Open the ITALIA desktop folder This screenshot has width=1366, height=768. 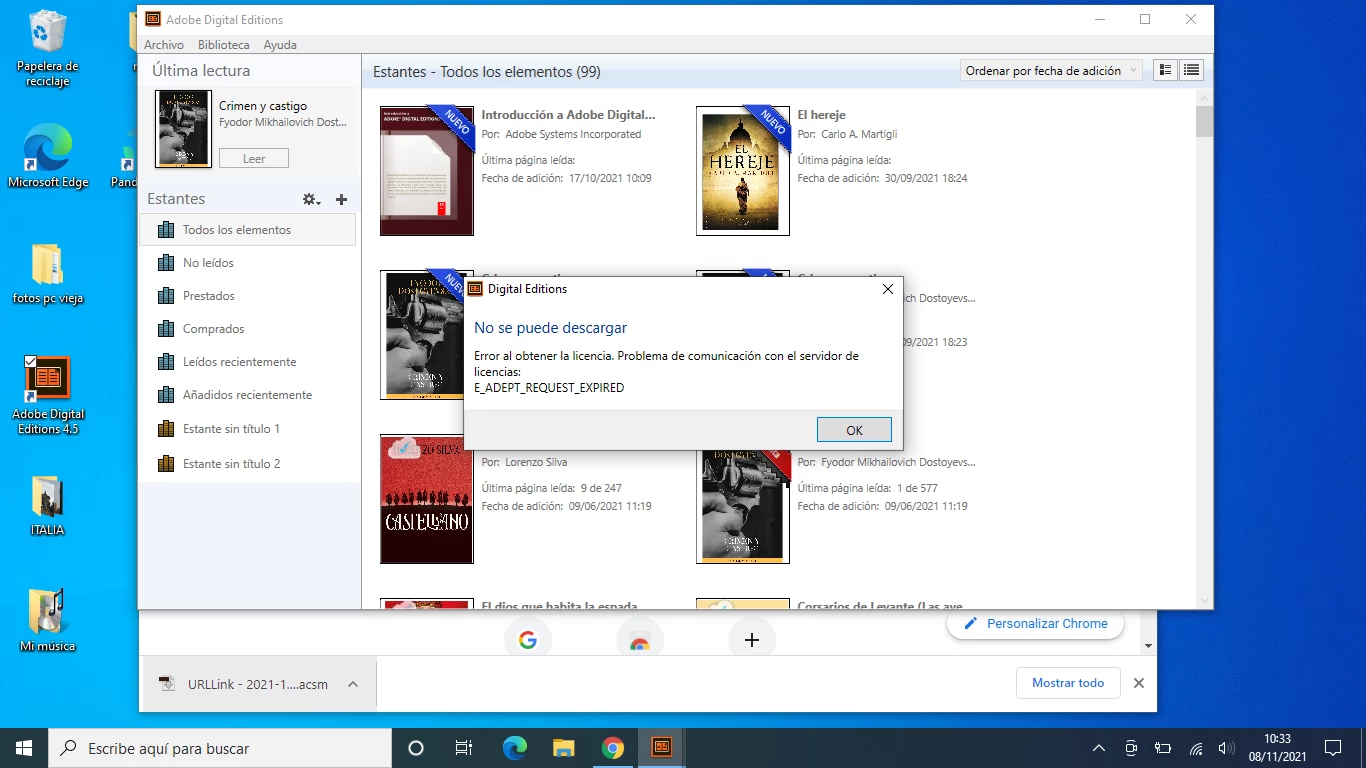pyautogui.click(x=47, y=505)
